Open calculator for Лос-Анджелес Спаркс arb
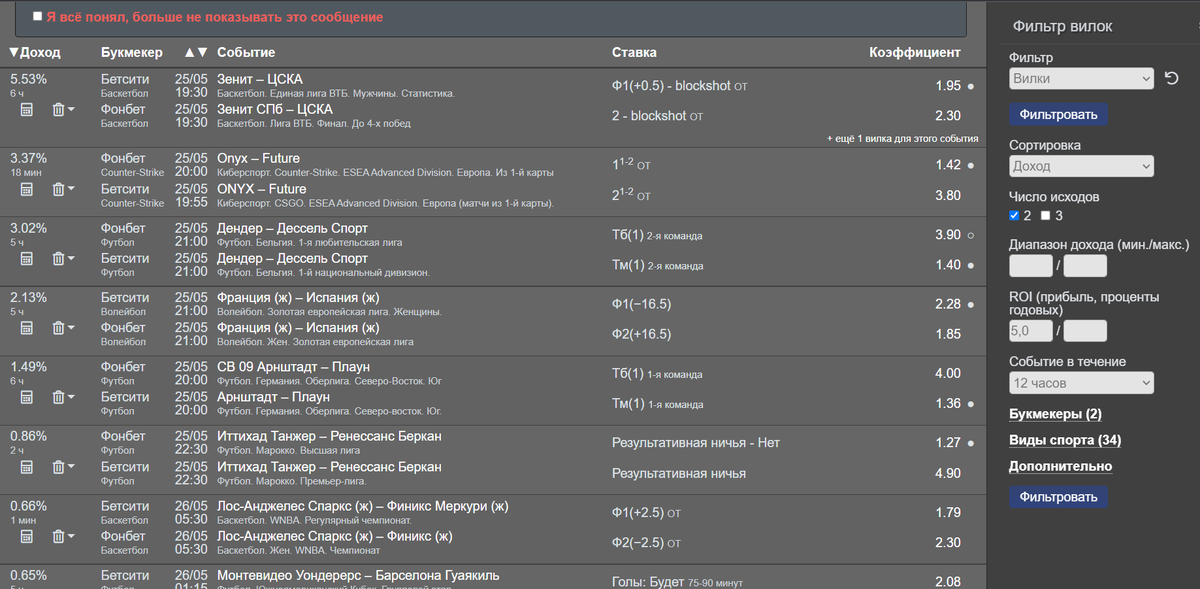This screenshot has height=589, width=1200. [x=27, y=536]
